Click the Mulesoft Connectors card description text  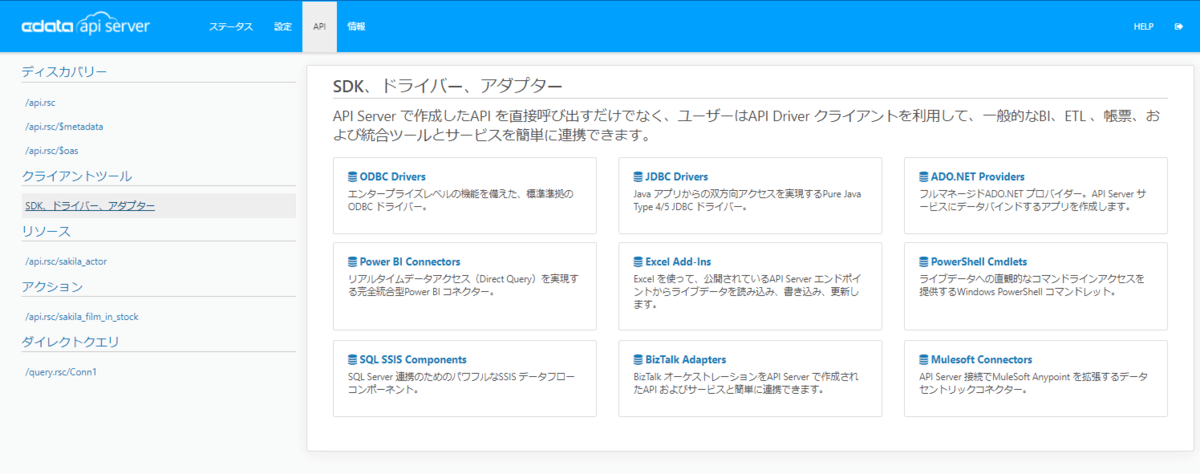click(x=1033, y=383)
